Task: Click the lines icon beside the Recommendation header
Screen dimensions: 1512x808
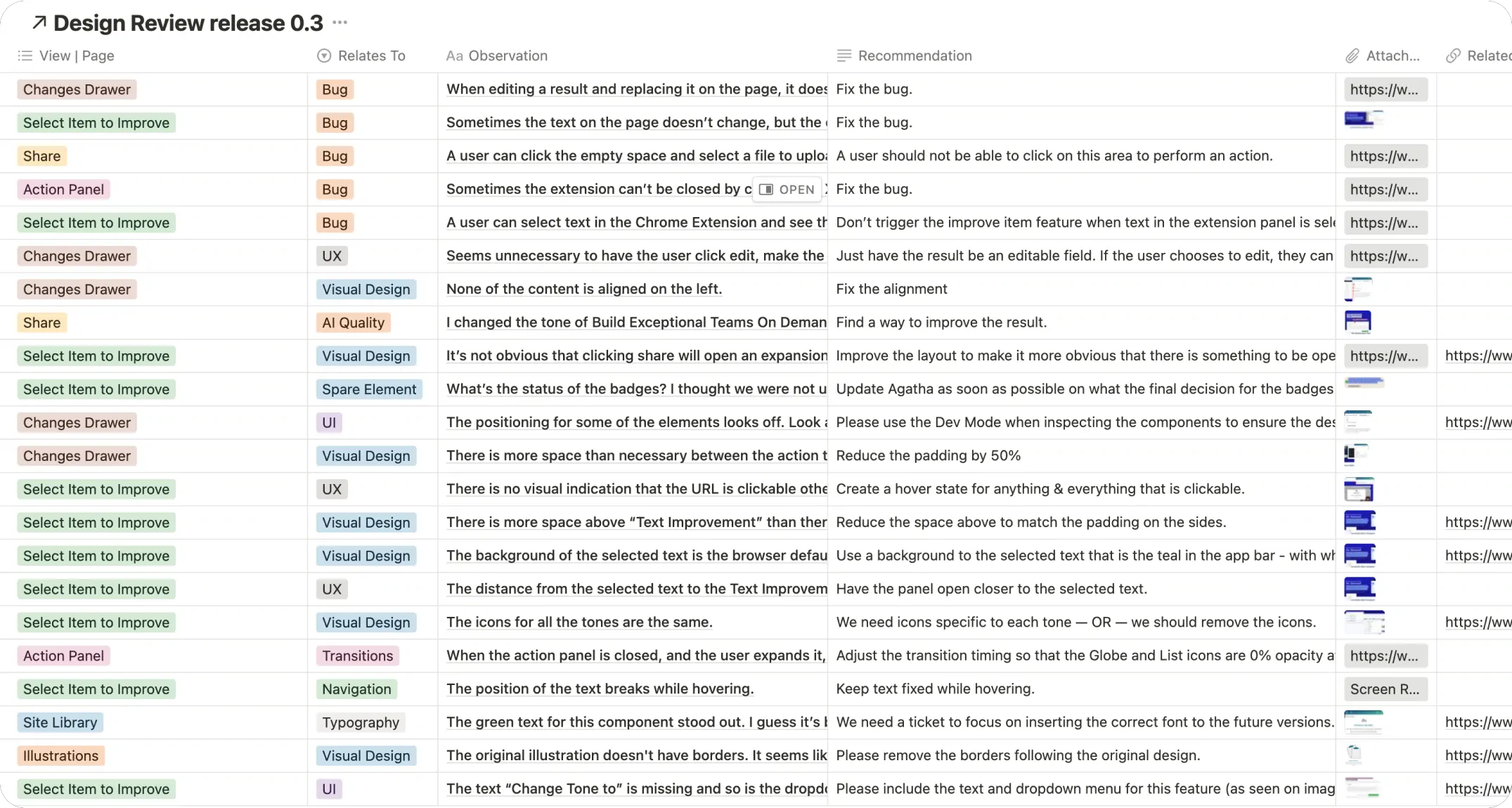Action: click(x=843, y=56)
